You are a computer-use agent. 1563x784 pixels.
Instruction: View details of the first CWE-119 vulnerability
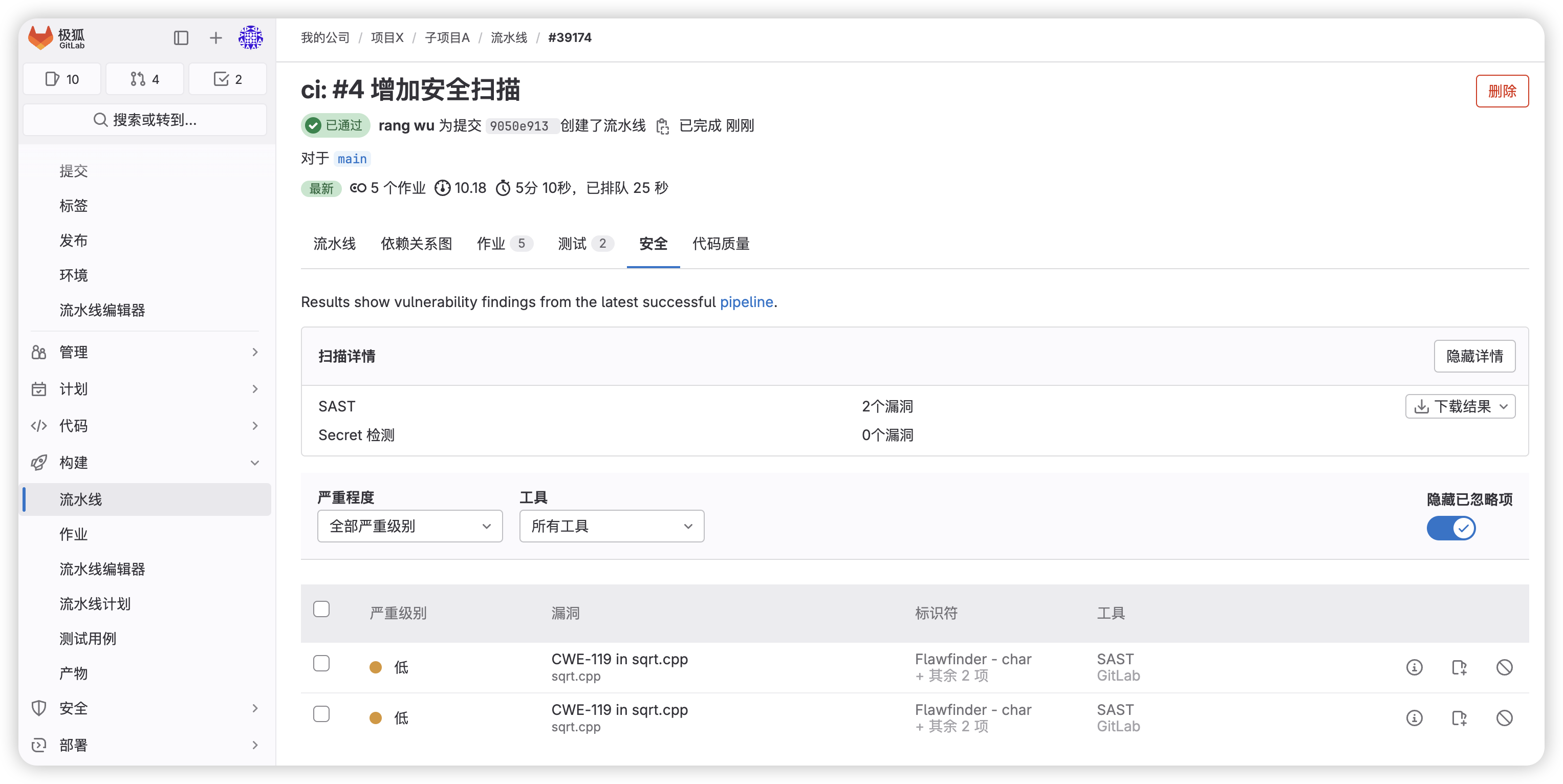tap(1415, 667)
